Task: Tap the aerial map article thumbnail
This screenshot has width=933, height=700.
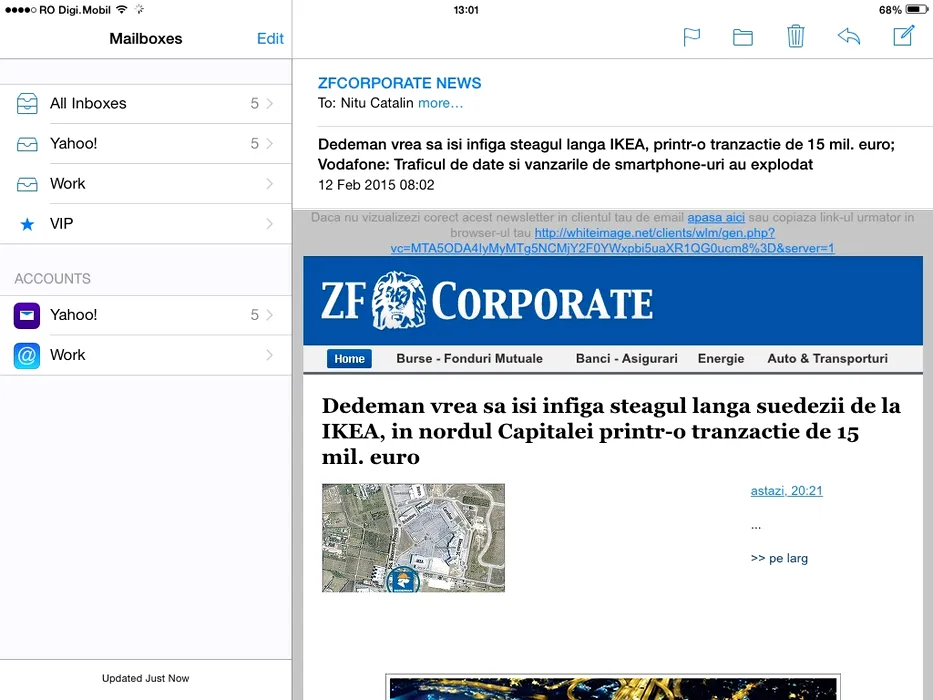Action: point(413,538)
